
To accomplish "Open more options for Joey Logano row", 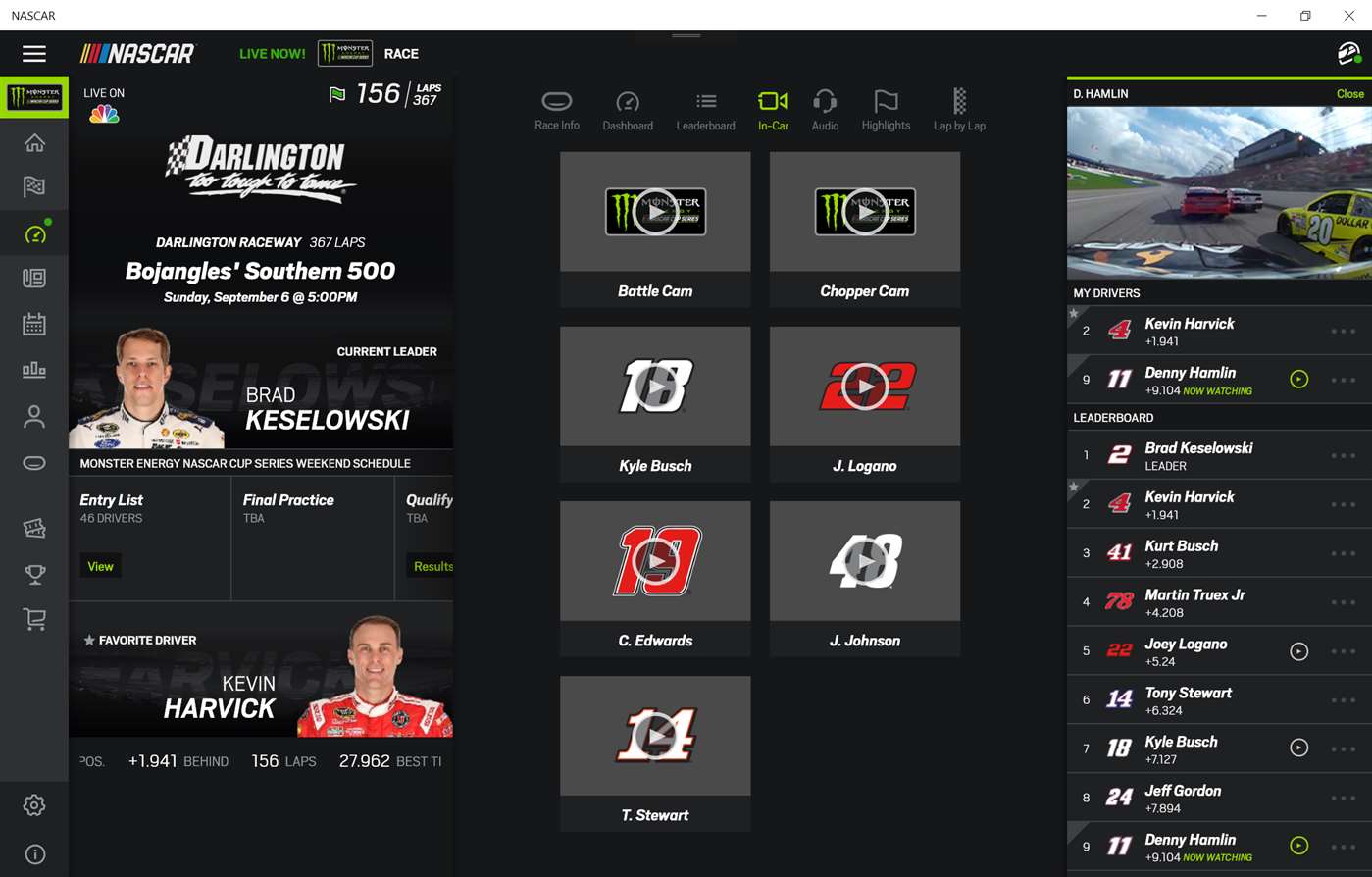I will point(1343,651).
